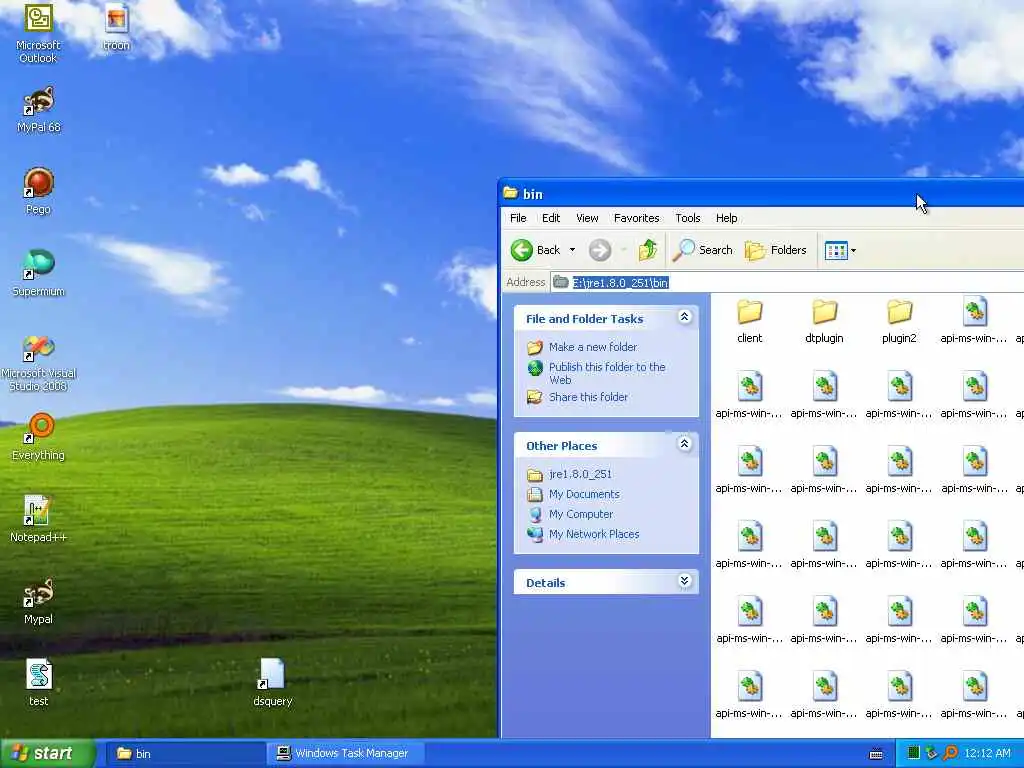Open Microsoft Visual Studio 2008 shortcut
This screenshot has width=1024, height=768.
39,363
